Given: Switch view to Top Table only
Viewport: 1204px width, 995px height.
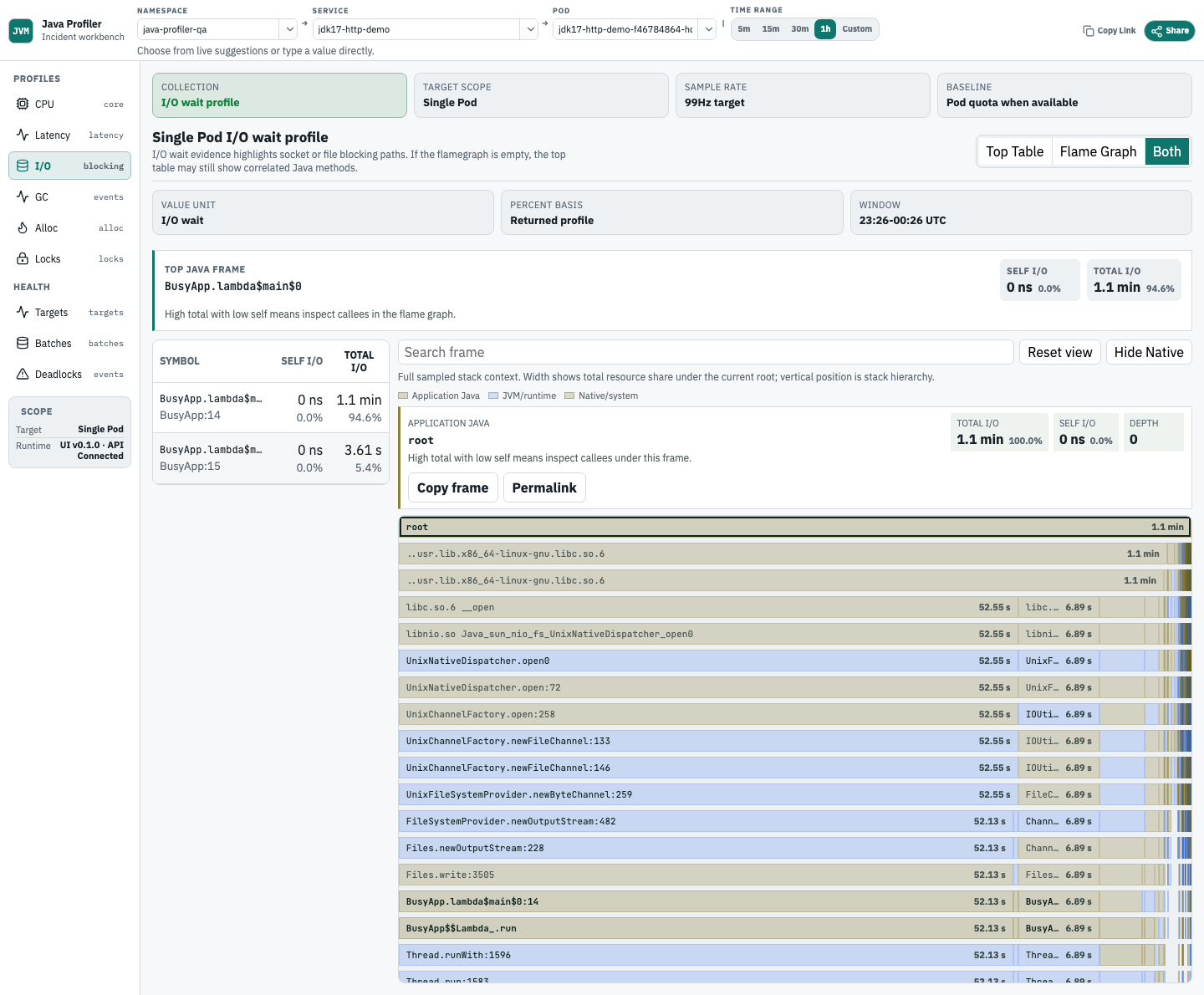Looking at the screenshot, I should [x=1014, y=151].
